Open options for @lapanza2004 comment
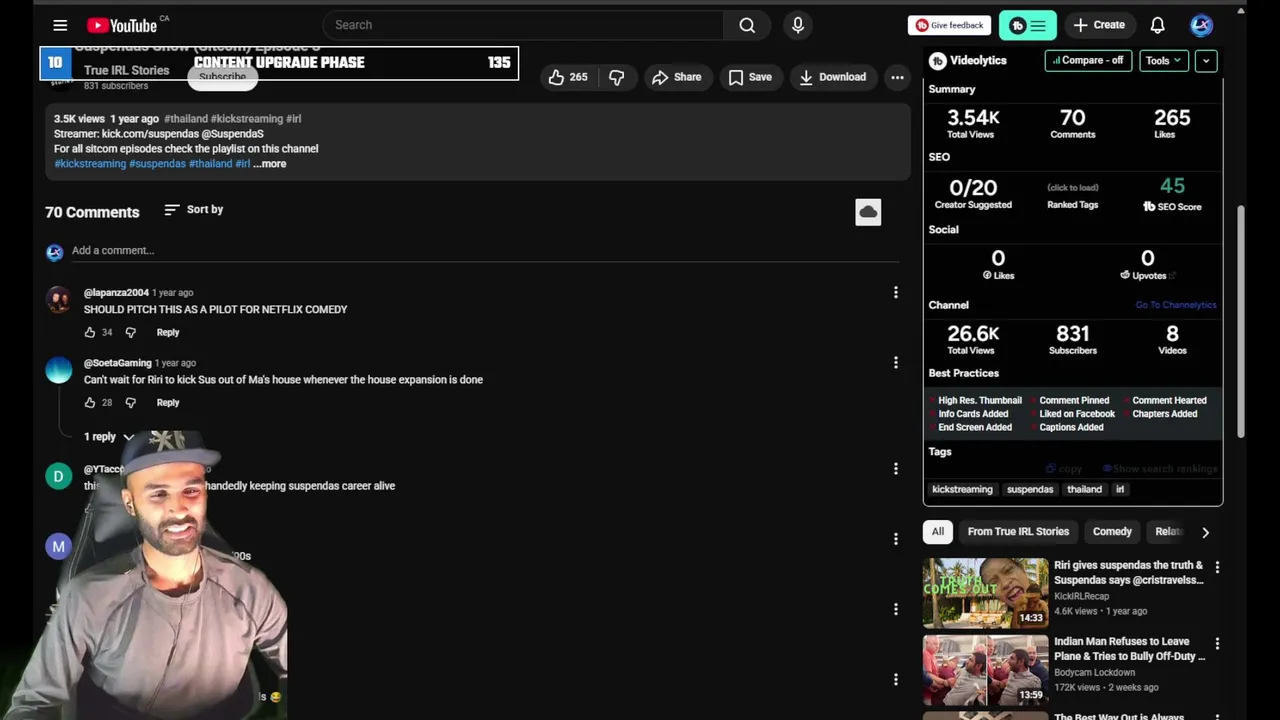This screenshot has height=720, width=1280. point(896,292)
